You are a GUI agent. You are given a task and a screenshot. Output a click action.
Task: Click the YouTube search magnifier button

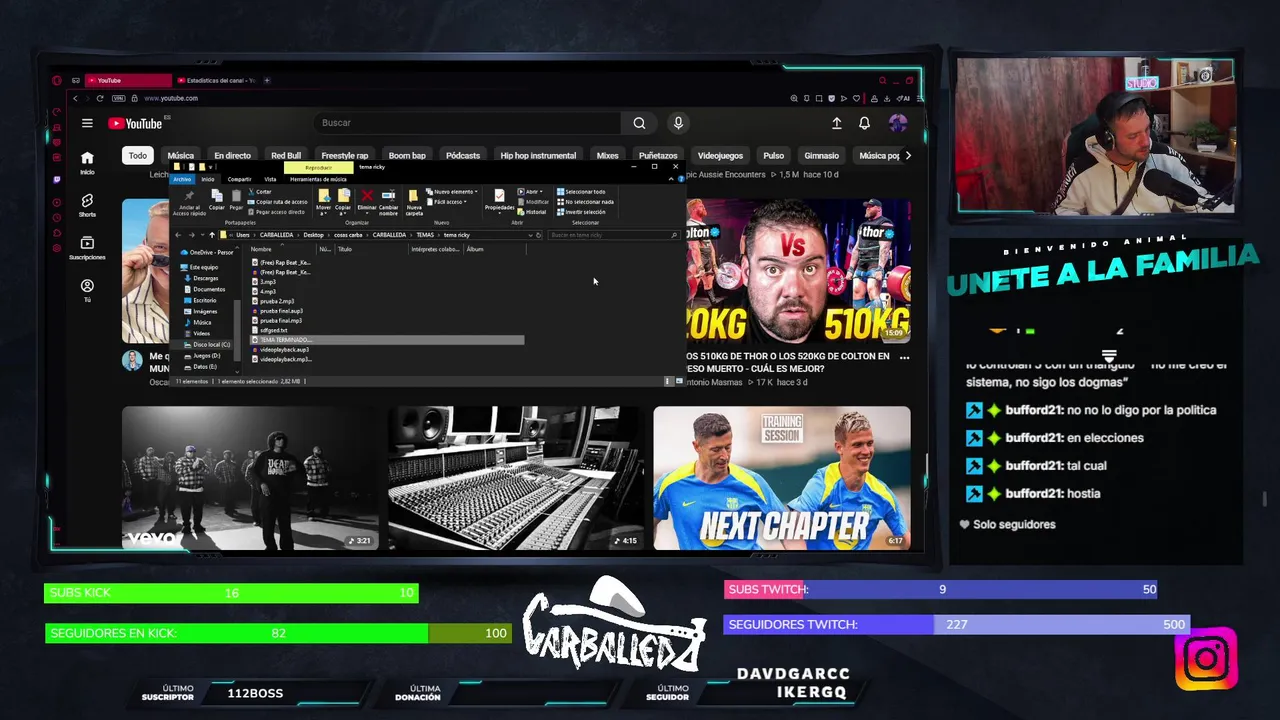pyautogui.click(x=639, y=123)
